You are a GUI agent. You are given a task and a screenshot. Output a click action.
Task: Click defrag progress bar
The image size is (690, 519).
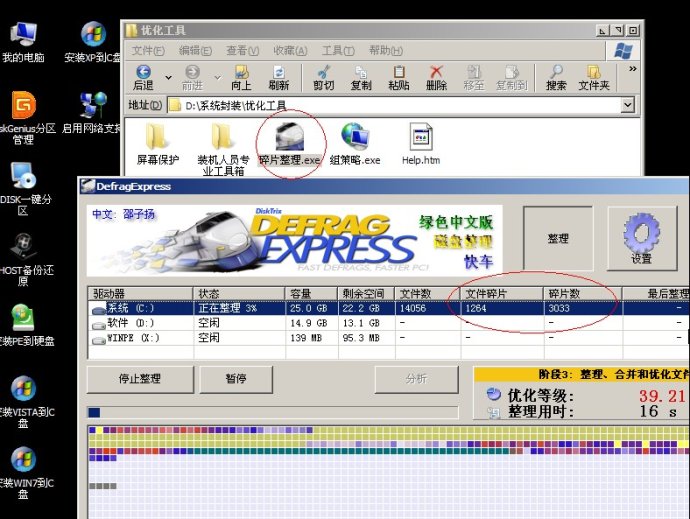(x=273, y=412)
